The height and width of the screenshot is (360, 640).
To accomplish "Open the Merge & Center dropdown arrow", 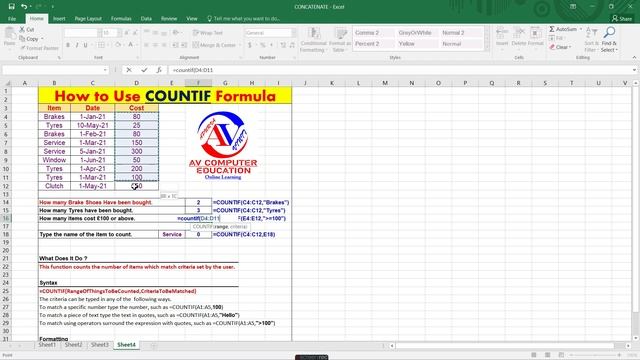I will pyautogui.click(x=239, y=45).
